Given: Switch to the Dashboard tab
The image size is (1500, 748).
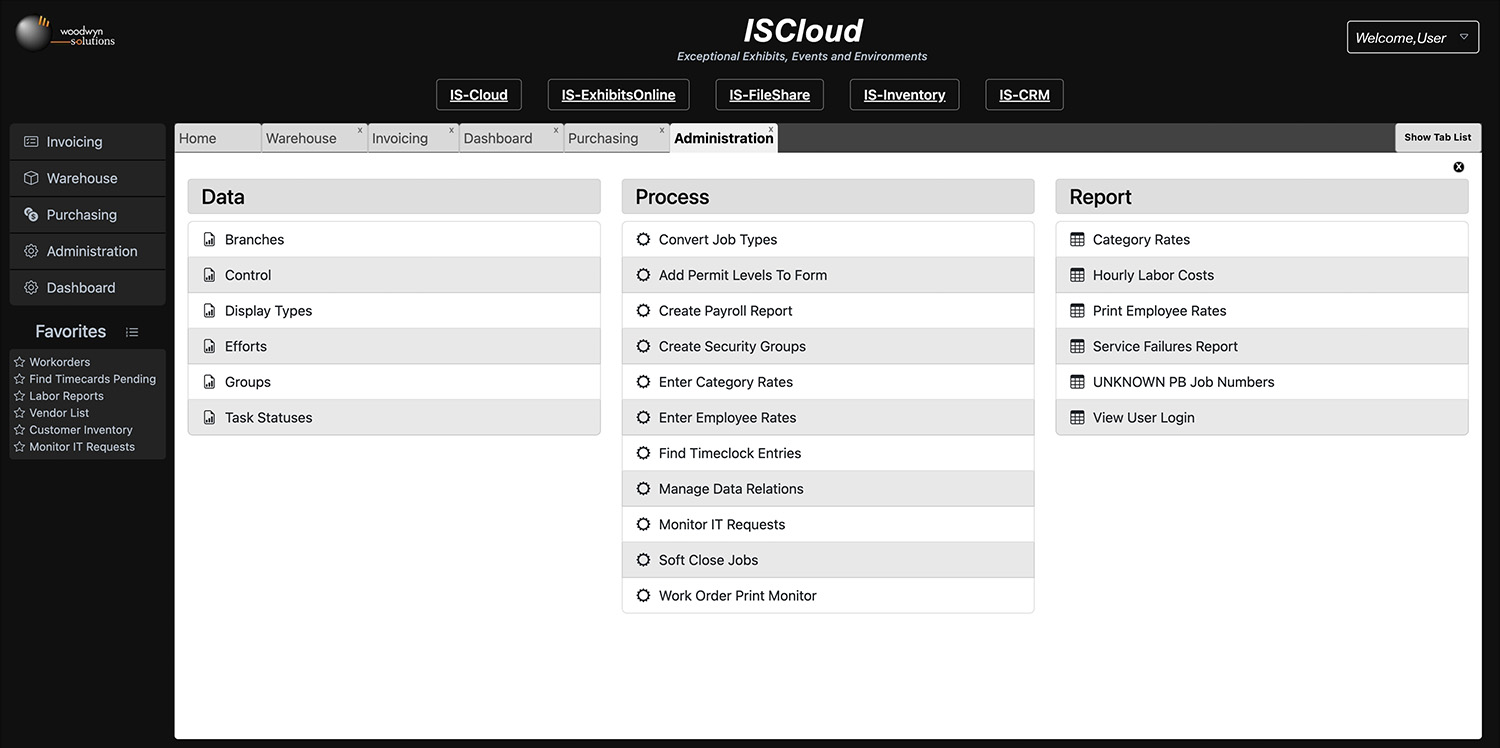Looking at the screenshot, I should click(498, 139).
